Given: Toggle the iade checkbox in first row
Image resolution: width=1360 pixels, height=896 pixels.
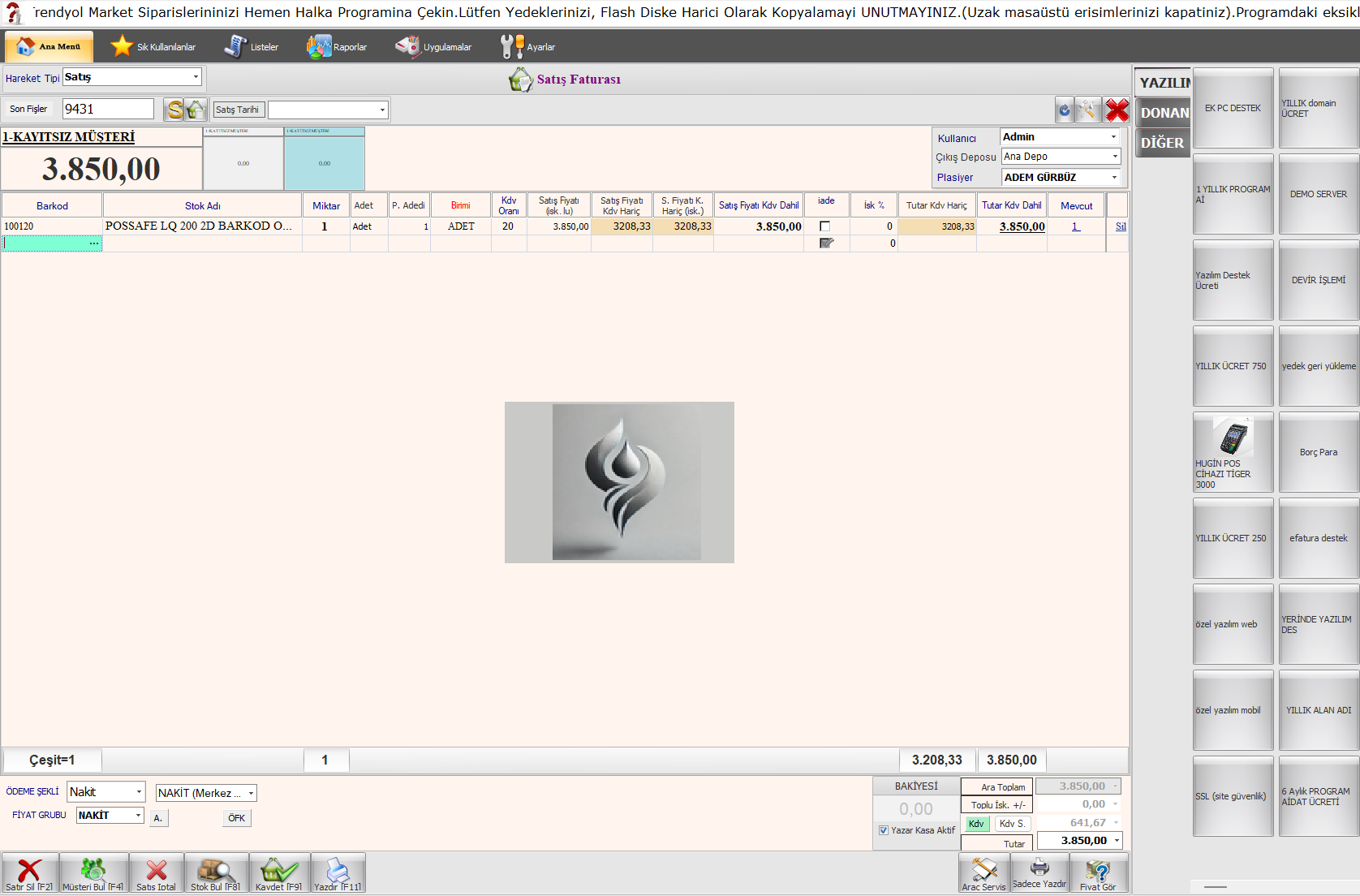Looking at the screenshot, I should point(825,226).
